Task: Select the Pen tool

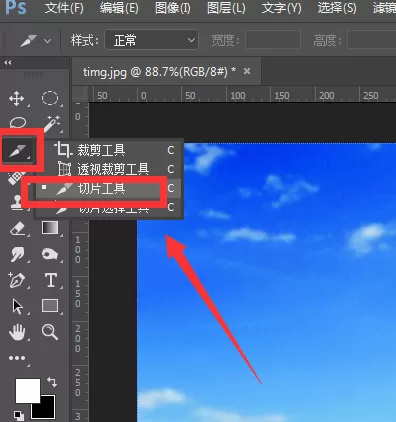Action: pos(17,280)
